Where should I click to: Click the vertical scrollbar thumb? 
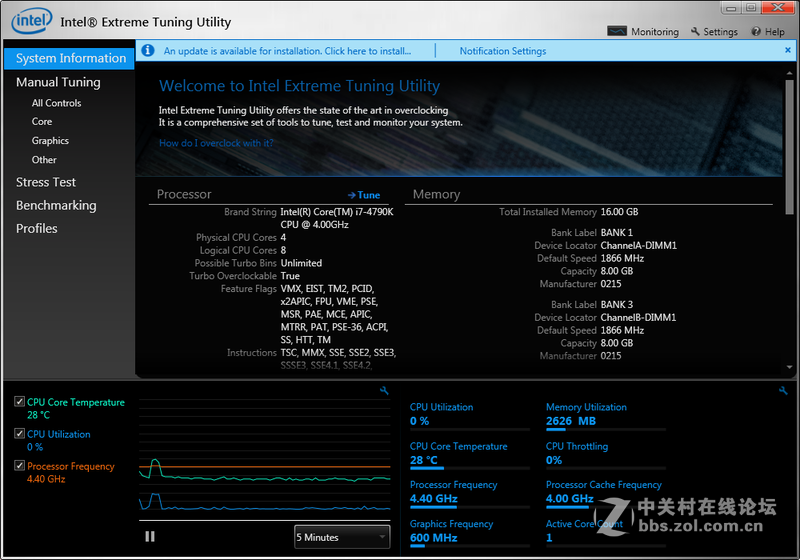pos(789,148)
